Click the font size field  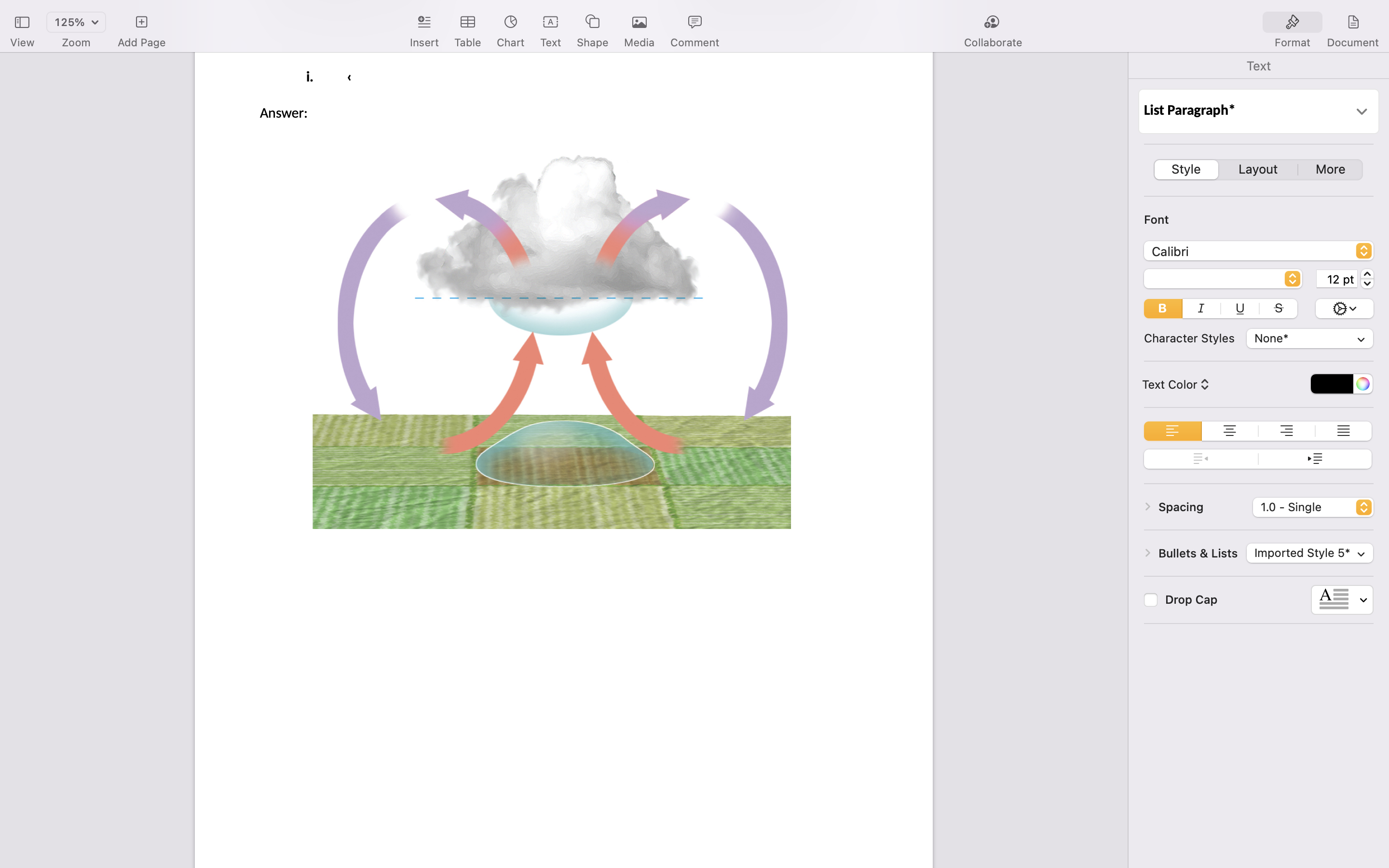pyautogui.click(x=1336, y=279)
